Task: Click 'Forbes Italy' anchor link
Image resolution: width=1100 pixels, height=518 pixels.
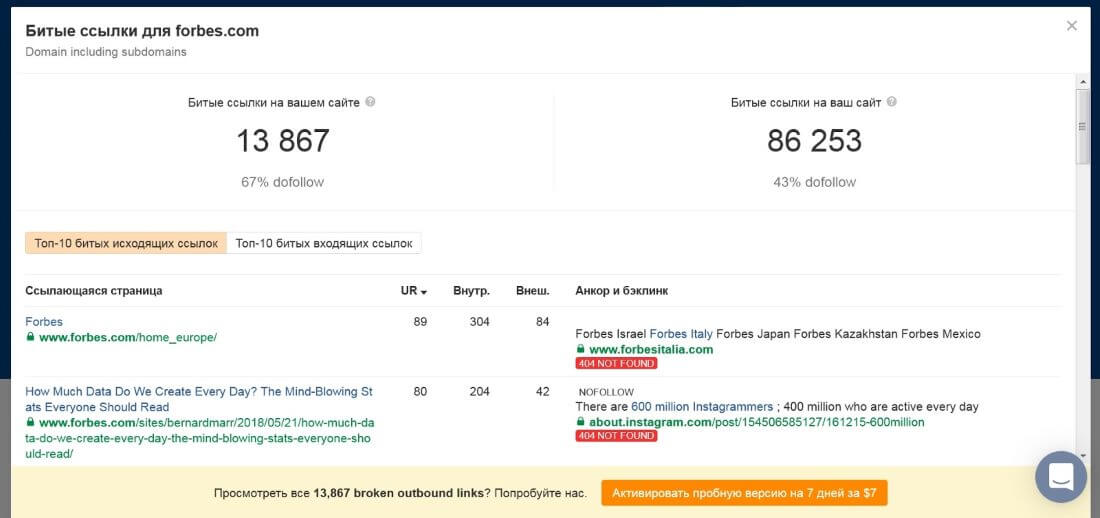Action: click(681, 333)
